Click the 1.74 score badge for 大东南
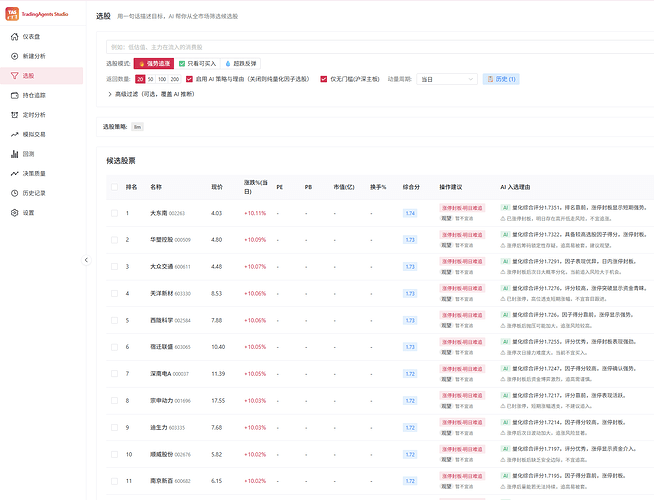The width and height of the screenshot is (654, 500). point(410,213)
